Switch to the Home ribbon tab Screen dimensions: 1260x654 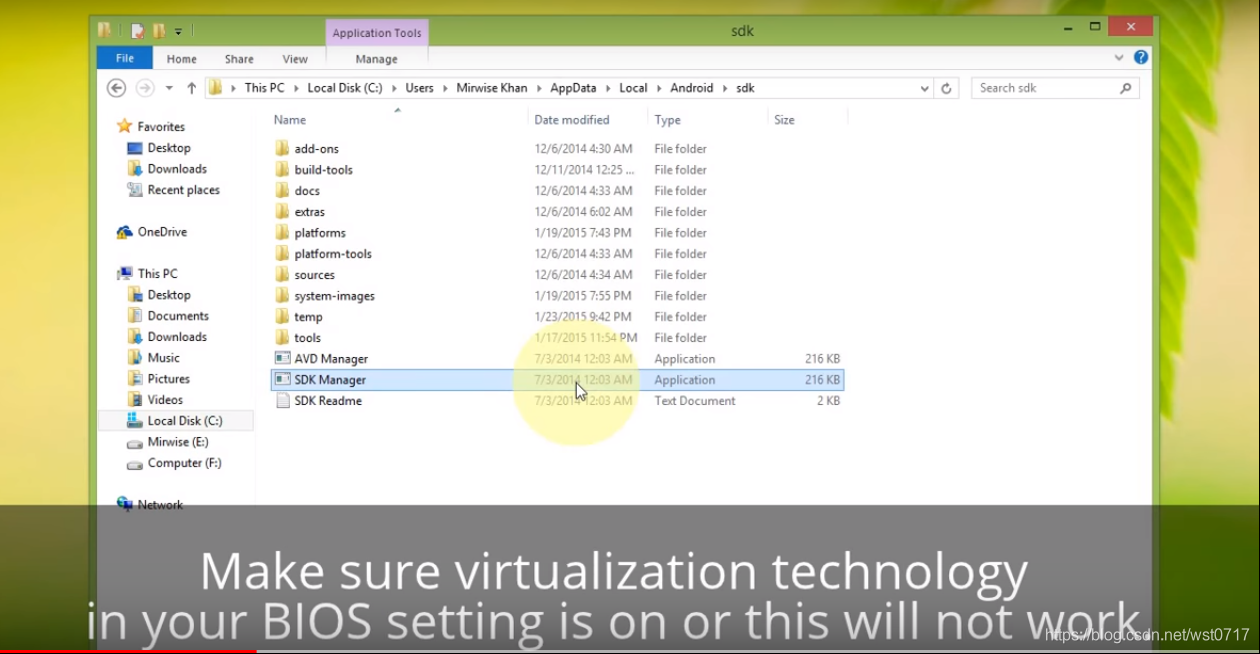tap(182, 59)
